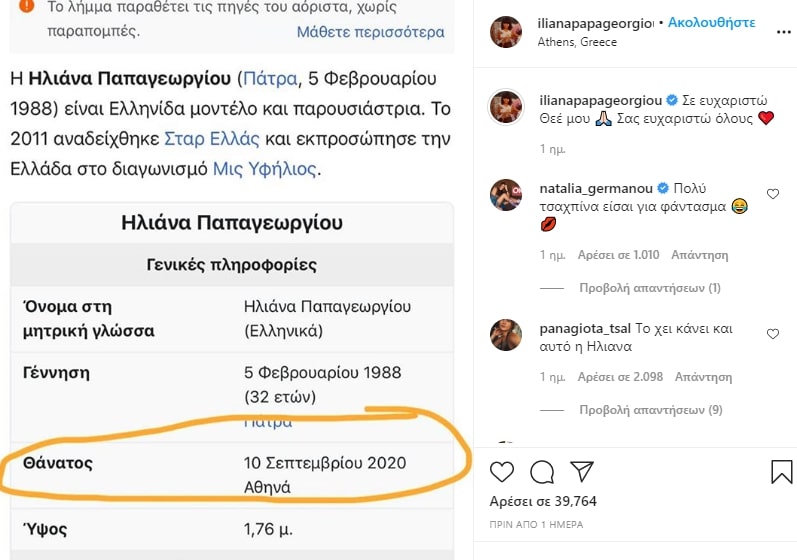Expand Προβολή απαντήσεων (1) replies
The image size is (797, 560).
(x=650, y=288)
